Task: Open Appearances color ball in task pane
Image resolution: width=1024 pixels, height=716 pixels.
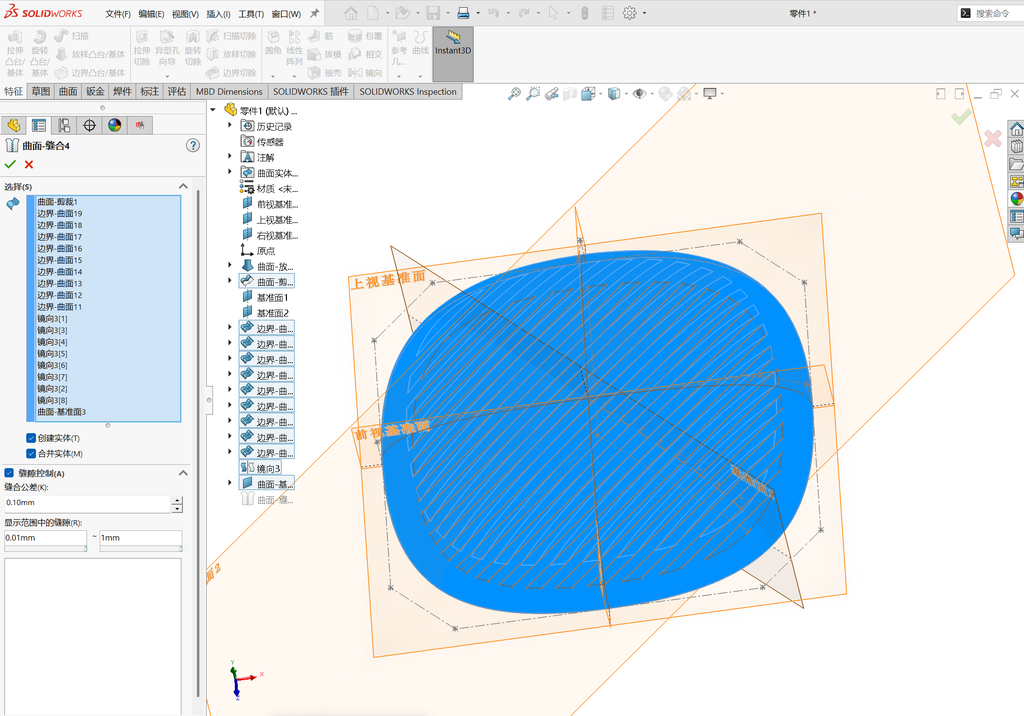Action: tap(1017, 198)
